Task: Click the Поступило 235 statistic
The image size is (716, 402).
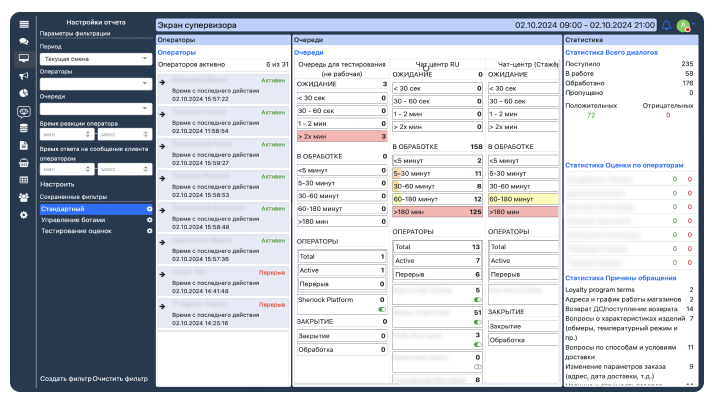Action: (629, 64)
